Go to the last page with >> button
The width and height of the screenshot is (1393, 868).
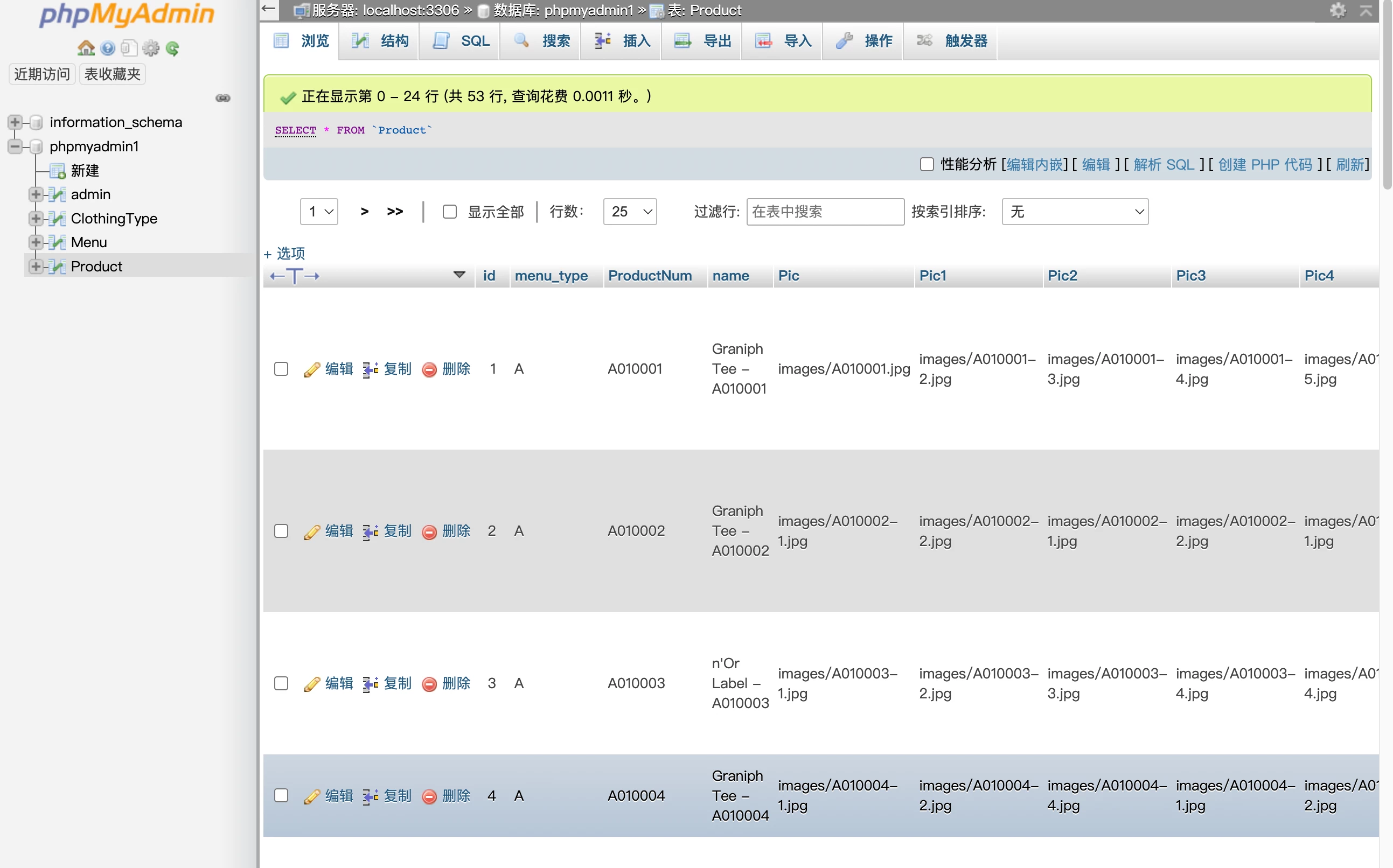(x=395, y=212)
